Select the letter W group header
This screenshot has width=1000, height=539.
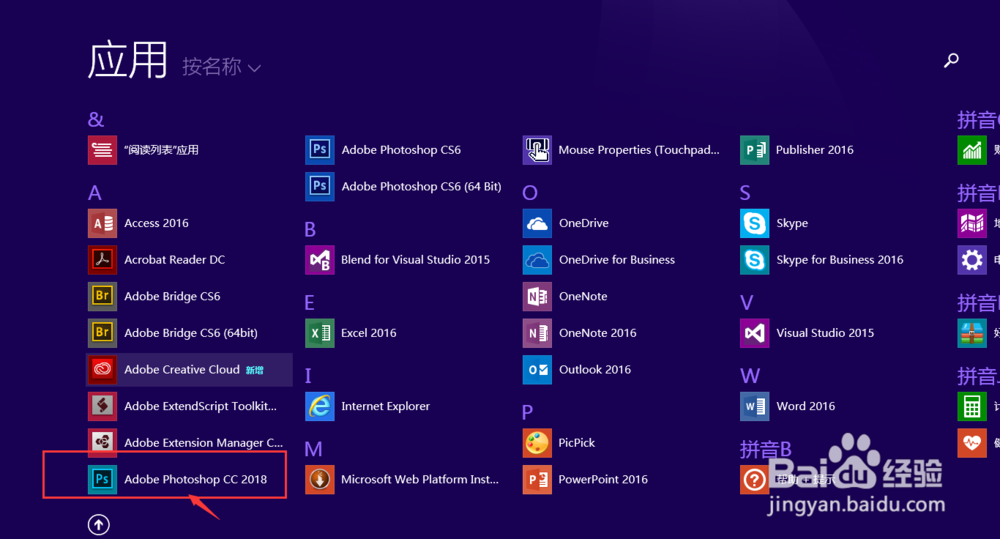click(x=750, y=376)
